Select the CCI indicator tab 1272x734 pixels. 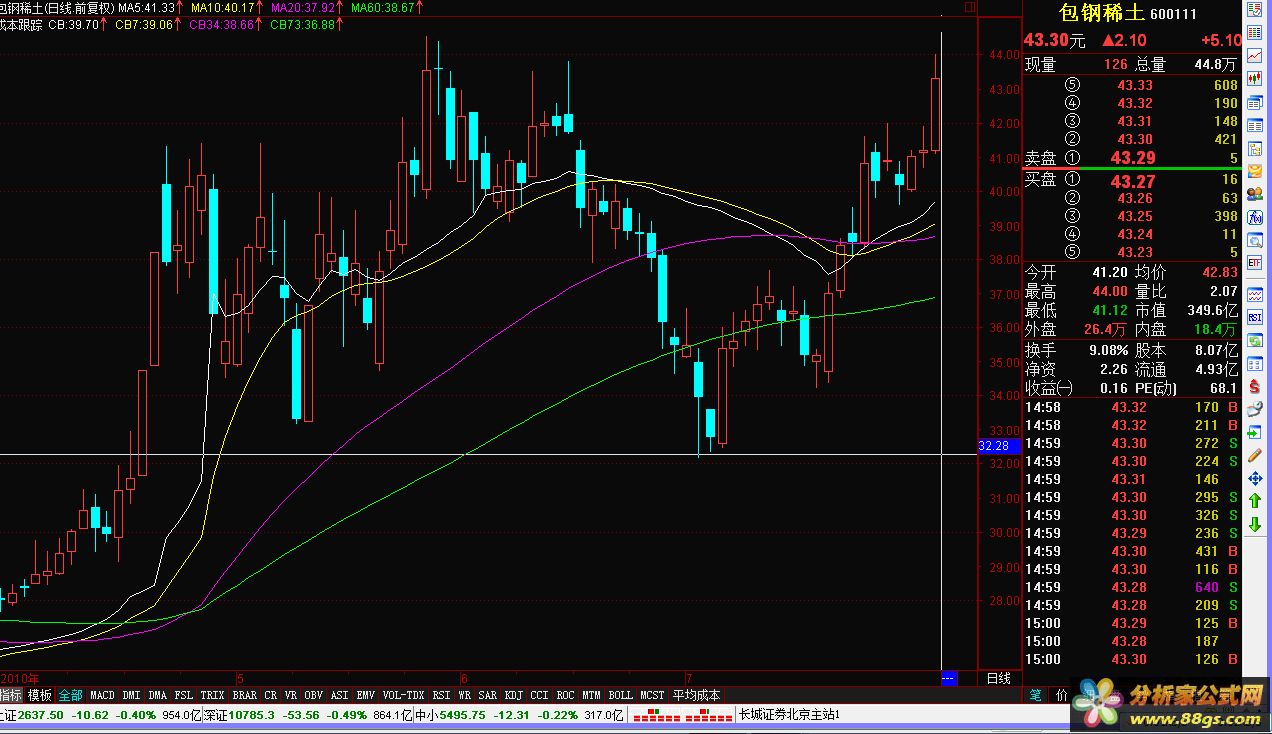click(x=539, y=694)
